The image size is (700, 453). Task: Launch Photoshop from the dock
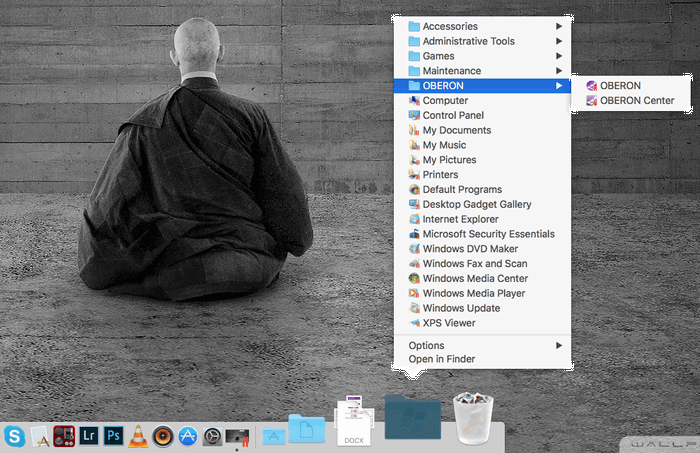[x=114, y=436]
